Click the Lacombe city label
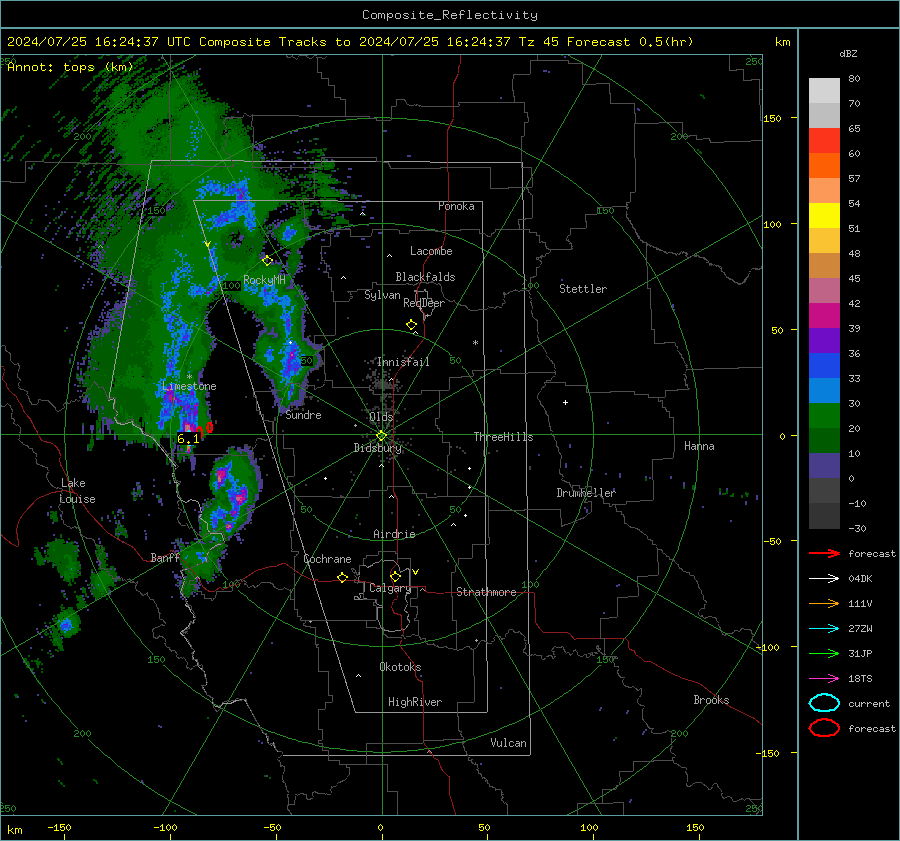 pos(431,251)
